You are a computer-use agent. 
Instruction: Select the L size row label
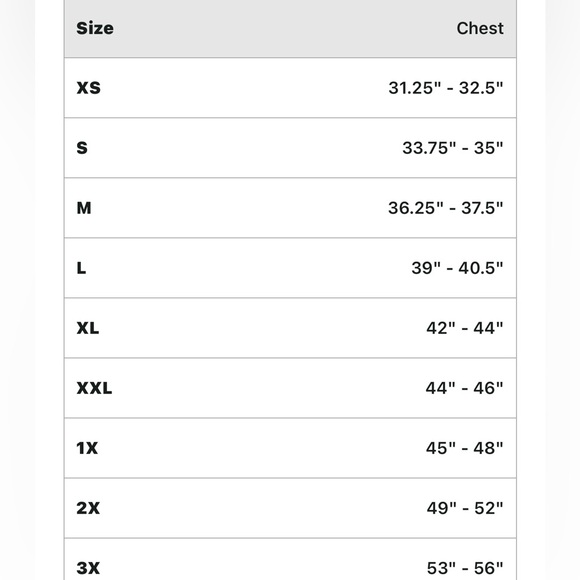point(81,268)
